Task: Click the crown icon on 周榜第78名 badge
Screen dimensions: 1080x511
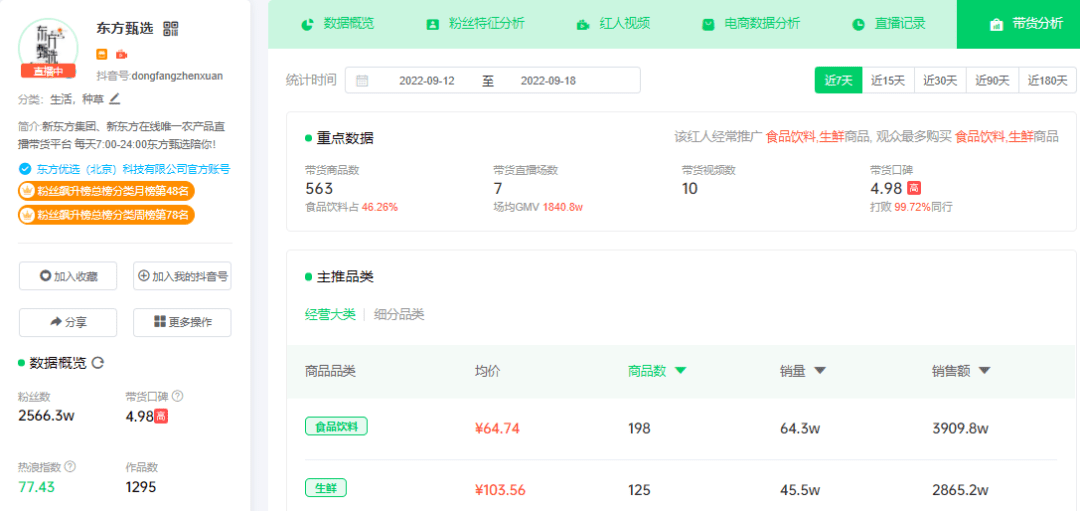Action: coord(28,215)
